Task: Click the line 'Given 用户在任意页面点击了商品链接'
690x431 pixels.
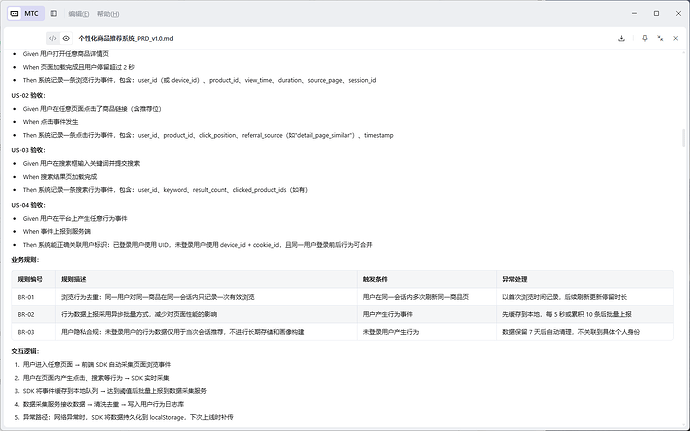Action: click(x=92, y=109)
